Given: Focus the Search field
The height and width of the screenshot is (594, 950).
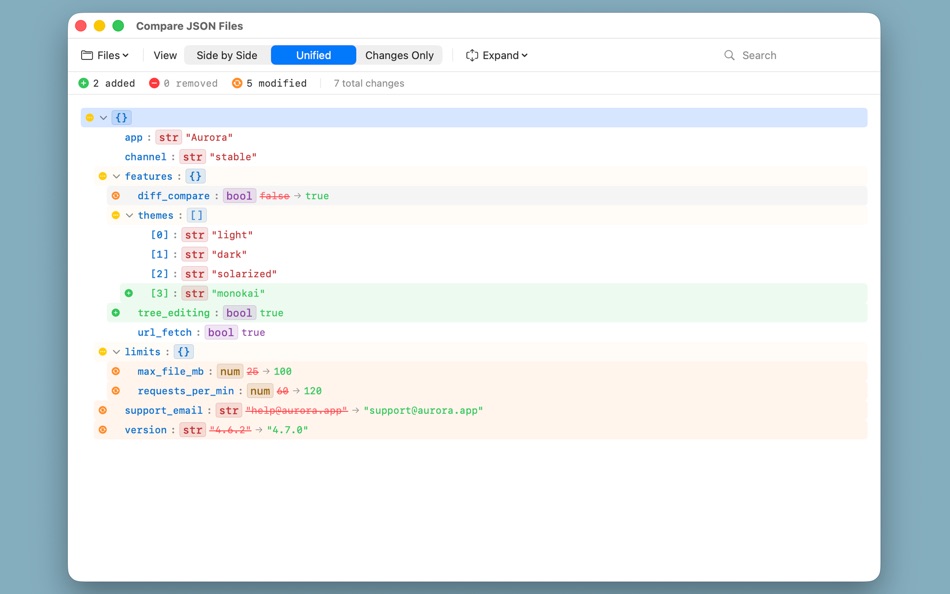Looking at the screenshot, I should [794, 55].
